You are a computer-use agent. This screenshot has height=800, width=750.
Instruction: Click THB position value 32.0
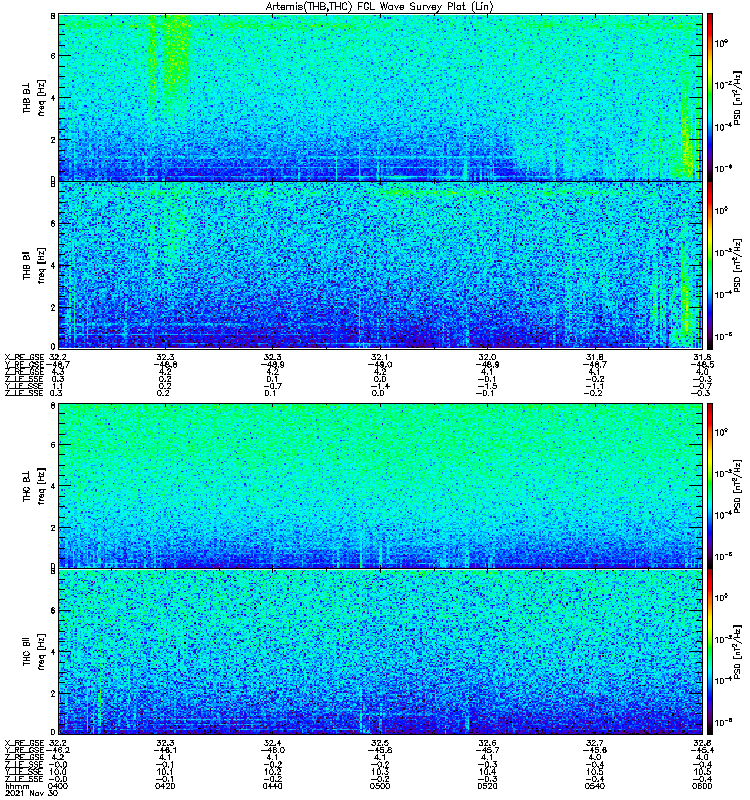point(488,357)
